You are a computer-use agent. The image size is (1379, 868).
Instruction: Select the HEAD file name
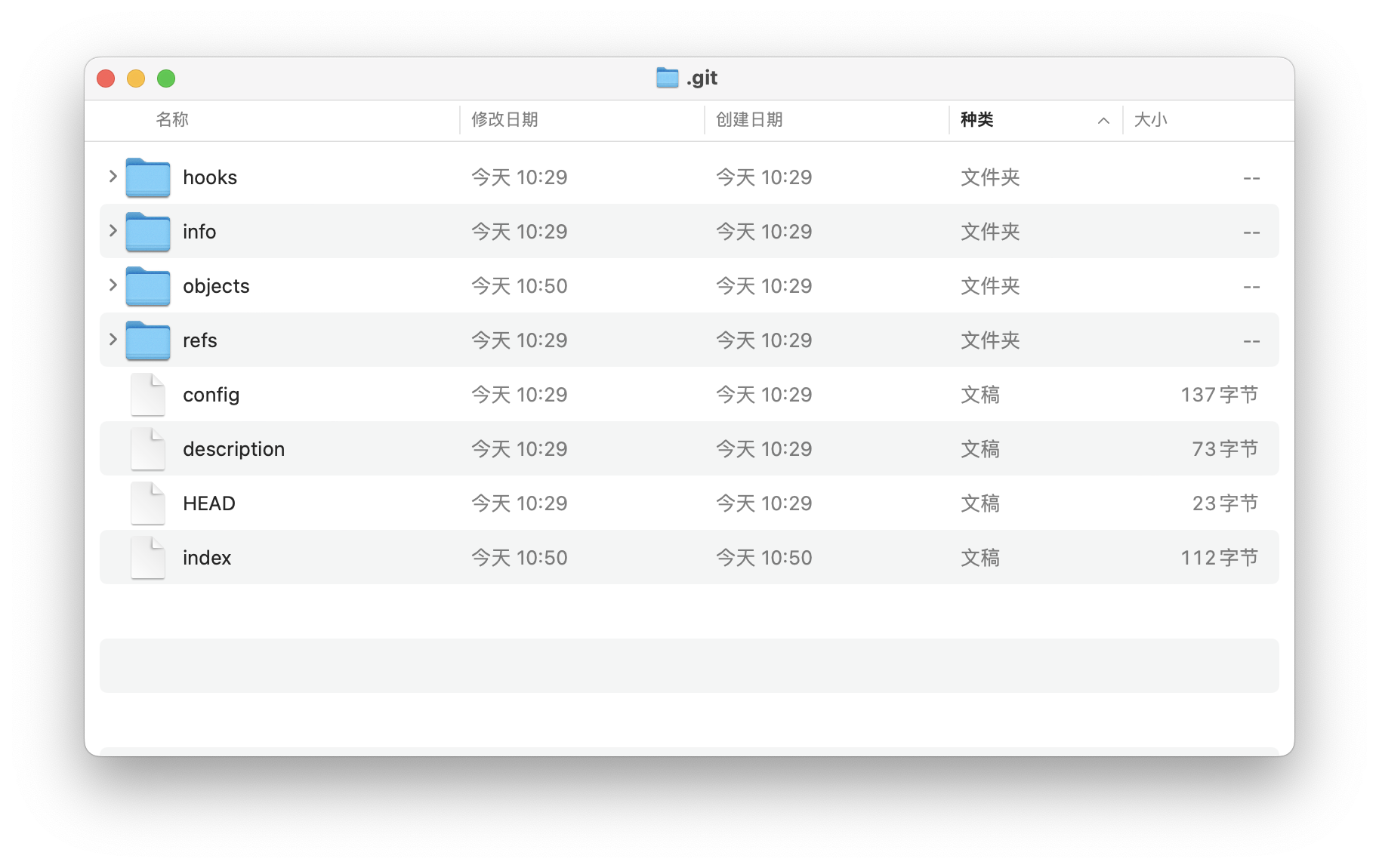pos(209,503)
